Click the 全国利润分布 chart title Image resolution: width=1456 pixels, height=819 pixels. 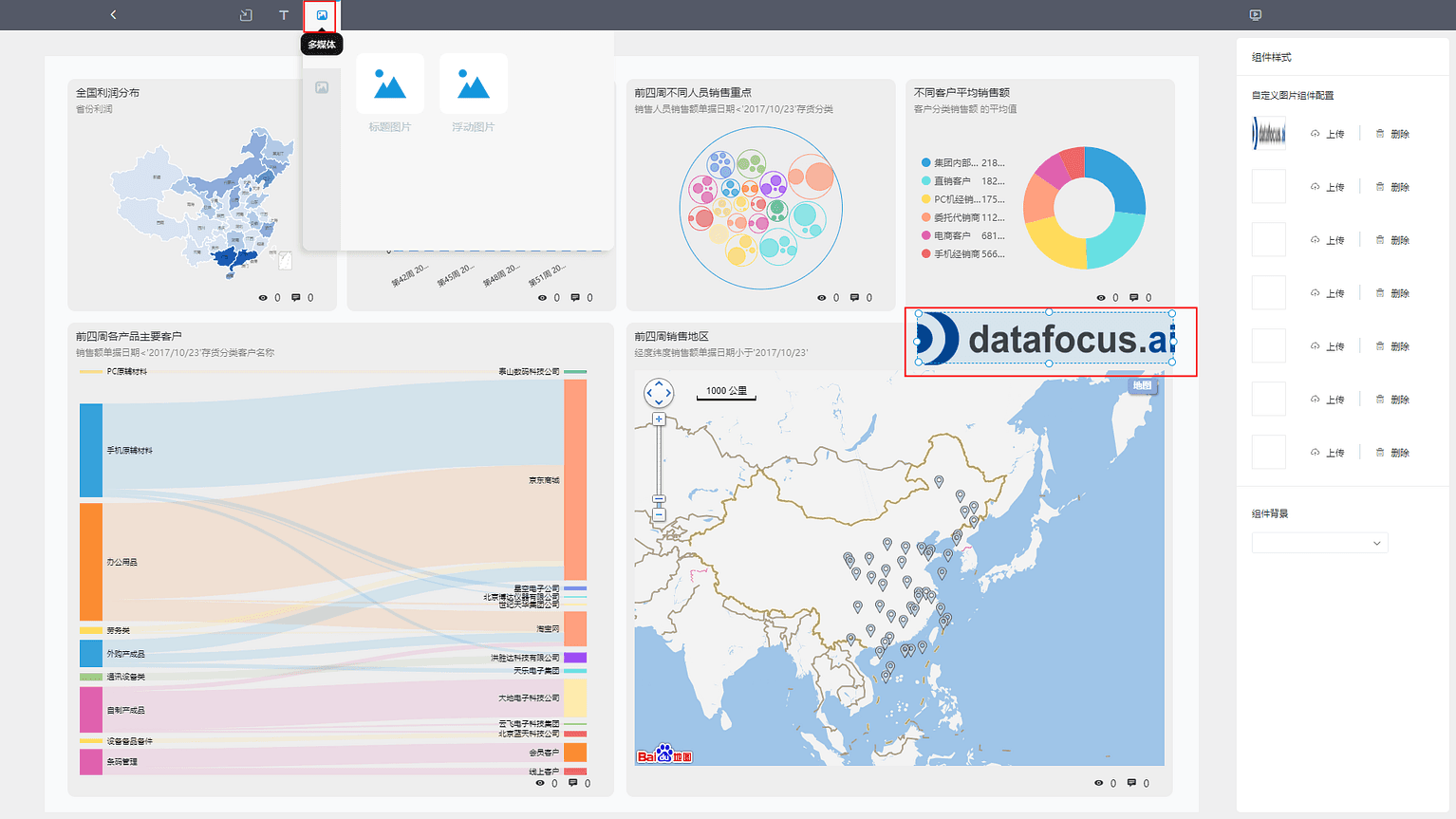click(x=107, y=93)
